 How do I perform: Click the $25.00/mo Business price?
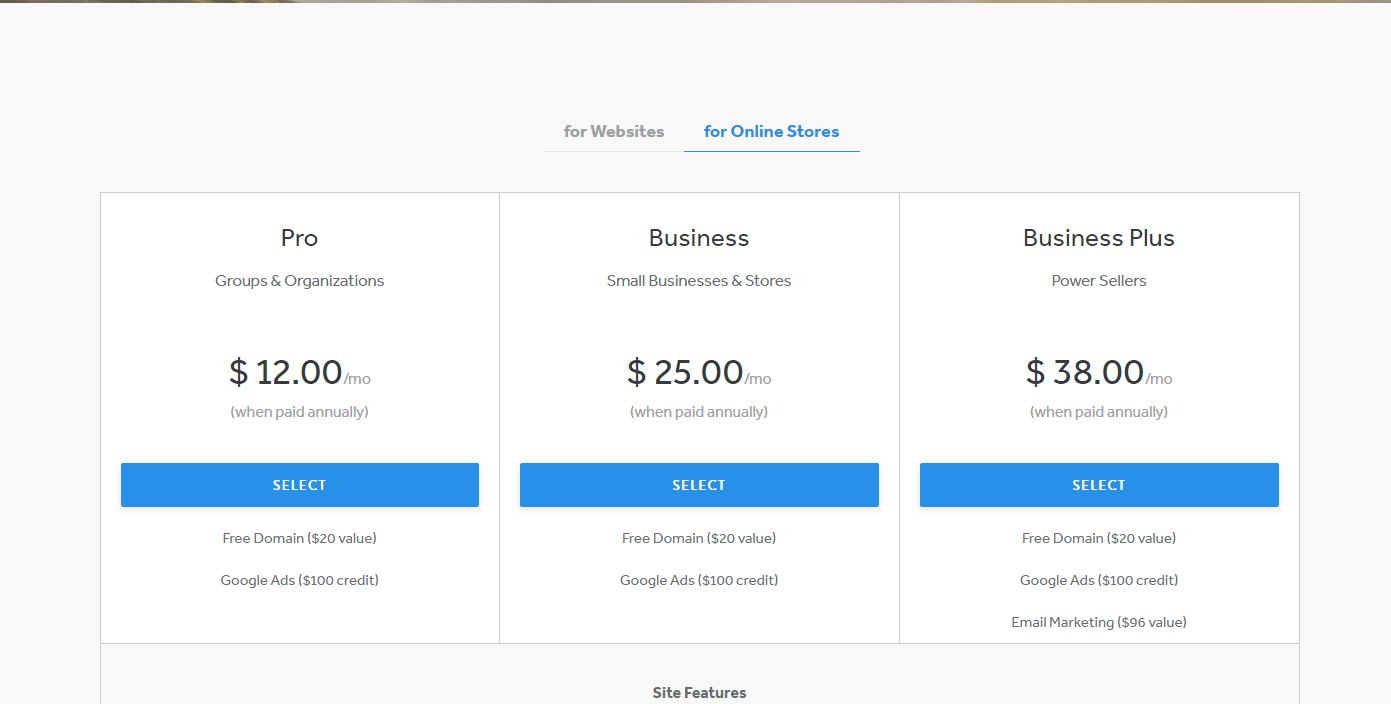(x=698, y=371)
